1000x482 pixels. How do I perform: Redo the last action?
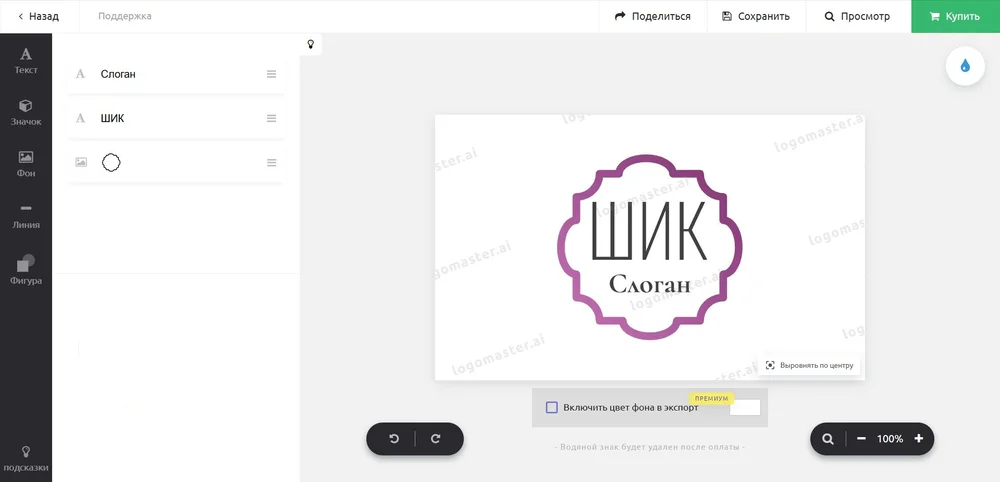pos(436,439)
